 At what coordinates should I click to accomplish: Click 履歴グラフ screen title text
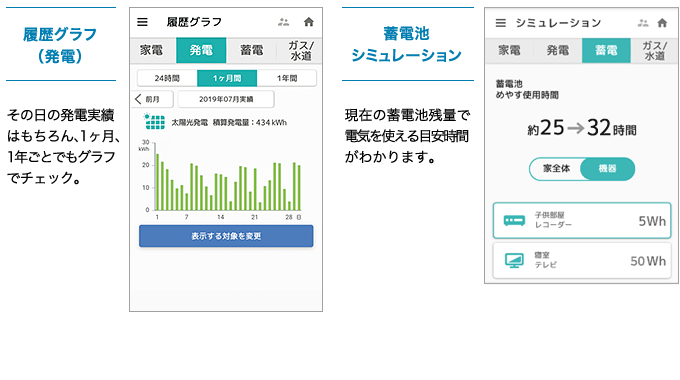(194, 22)
